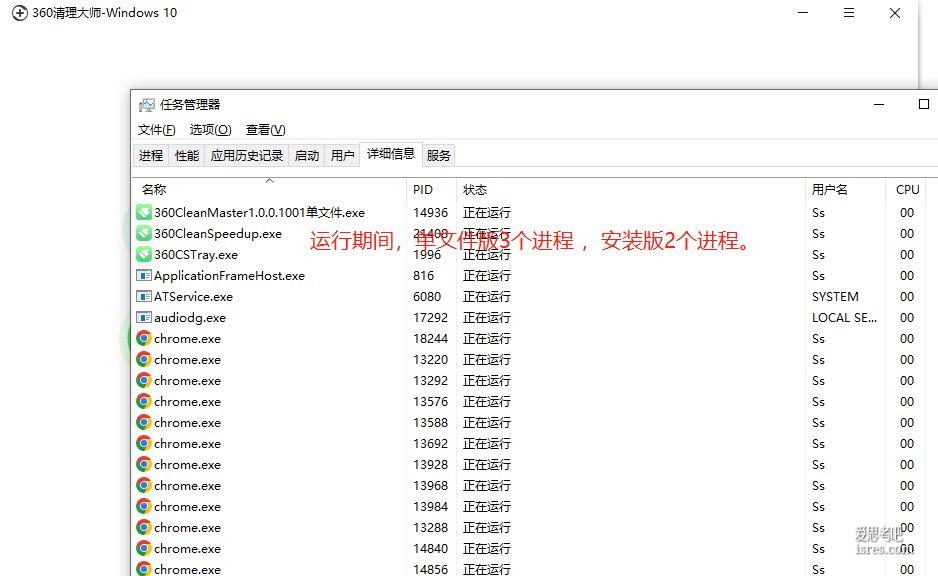938x576 pixels.
Task: Click the ATService.exe process icon
Action: 144,297
